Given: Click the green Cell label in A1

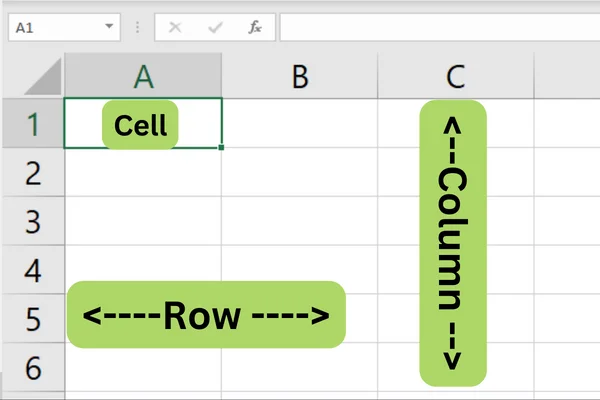Looking at the screenshot, I should (140, 125).
